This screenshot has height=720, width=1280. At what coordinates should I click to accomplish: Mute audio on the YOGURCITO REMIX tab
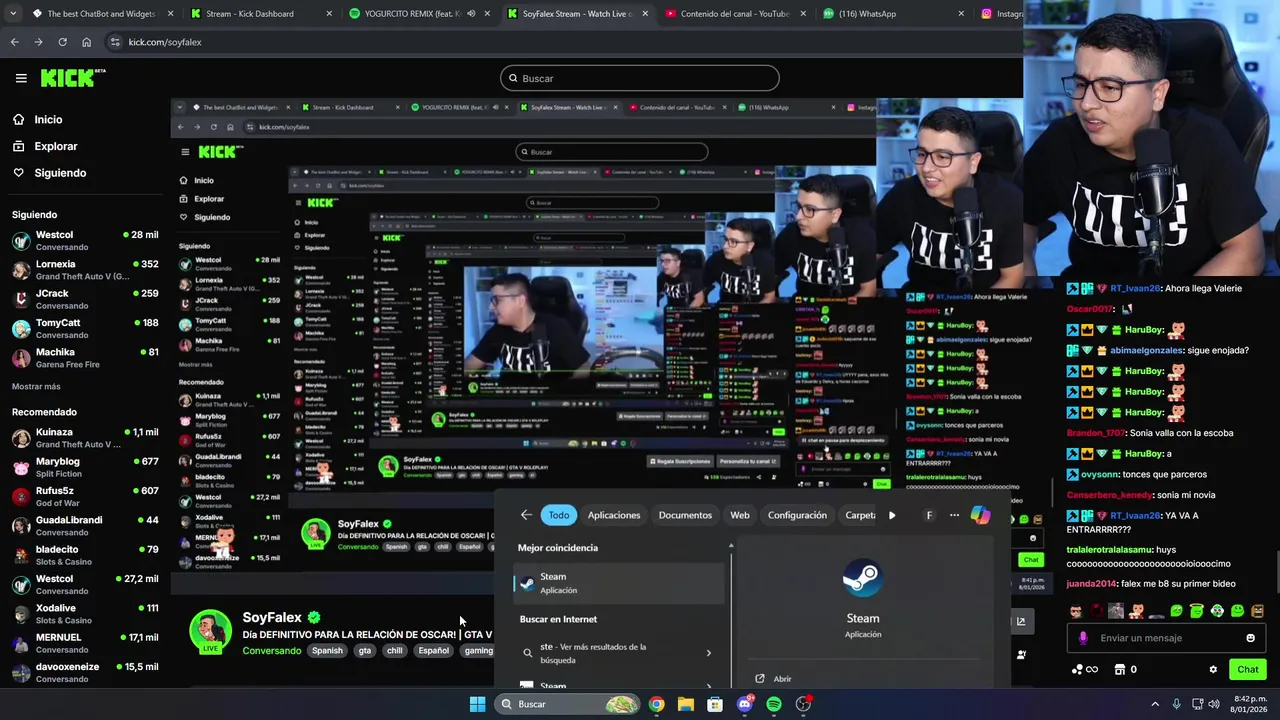click(x=471, y=14)
